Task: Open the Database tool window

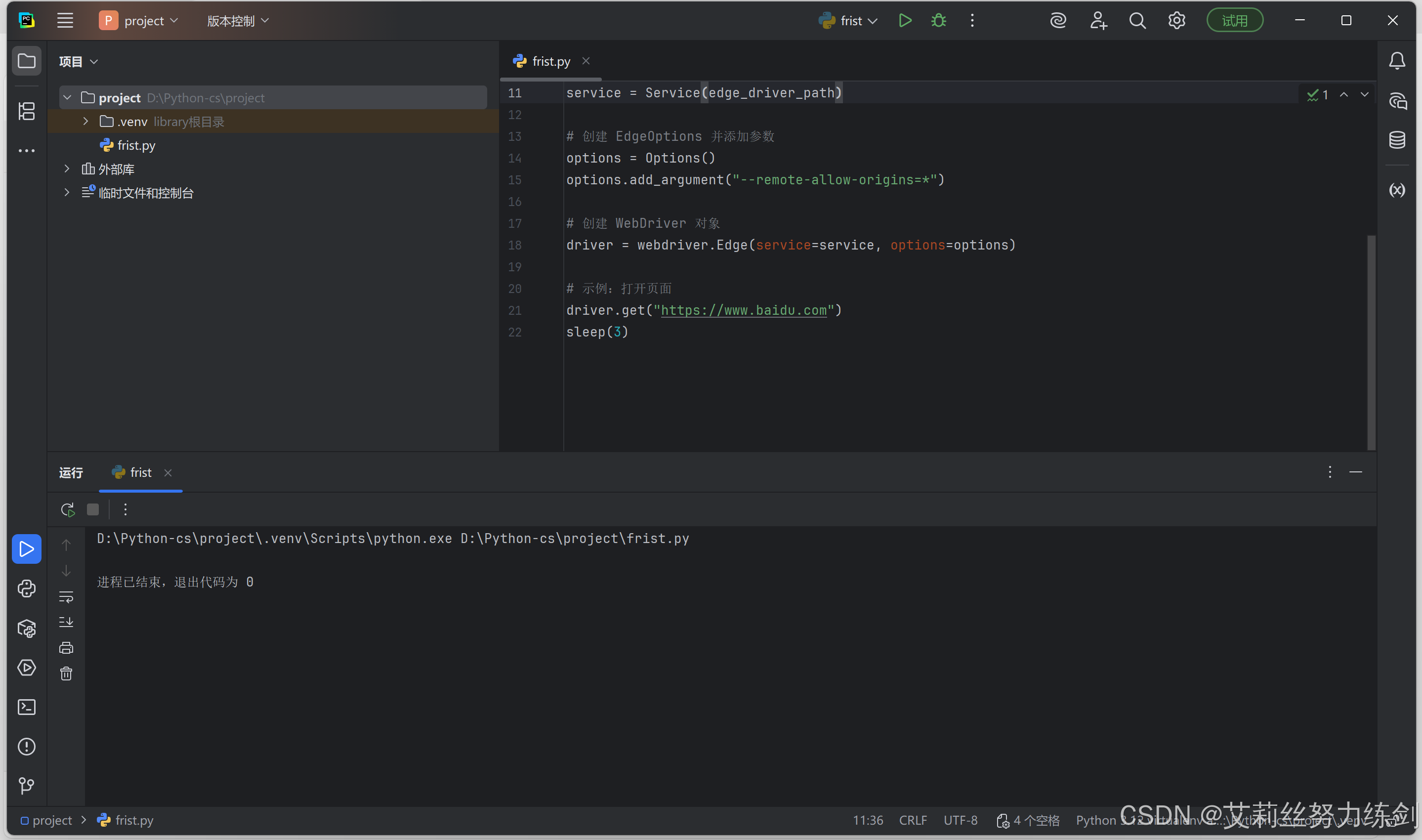Action: coord(1397,139)
